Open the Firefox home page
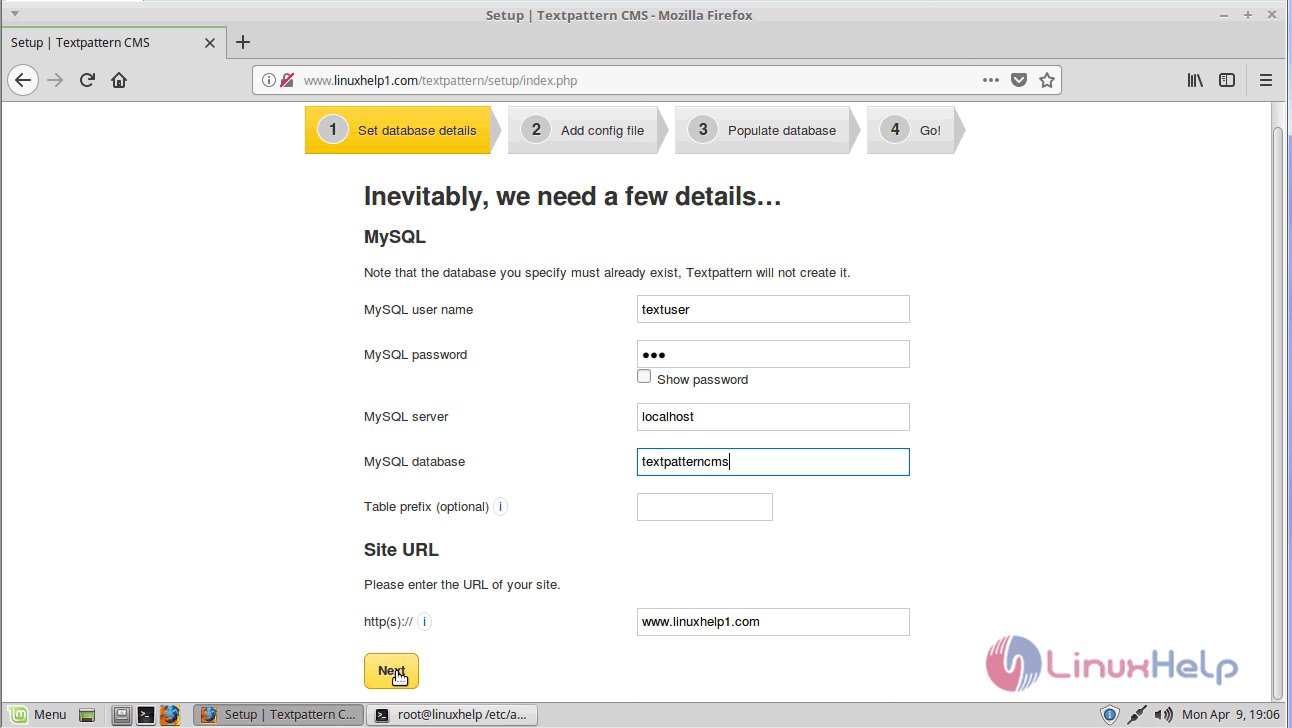This screenshot has height=728, width=1292. pos(119,80)
